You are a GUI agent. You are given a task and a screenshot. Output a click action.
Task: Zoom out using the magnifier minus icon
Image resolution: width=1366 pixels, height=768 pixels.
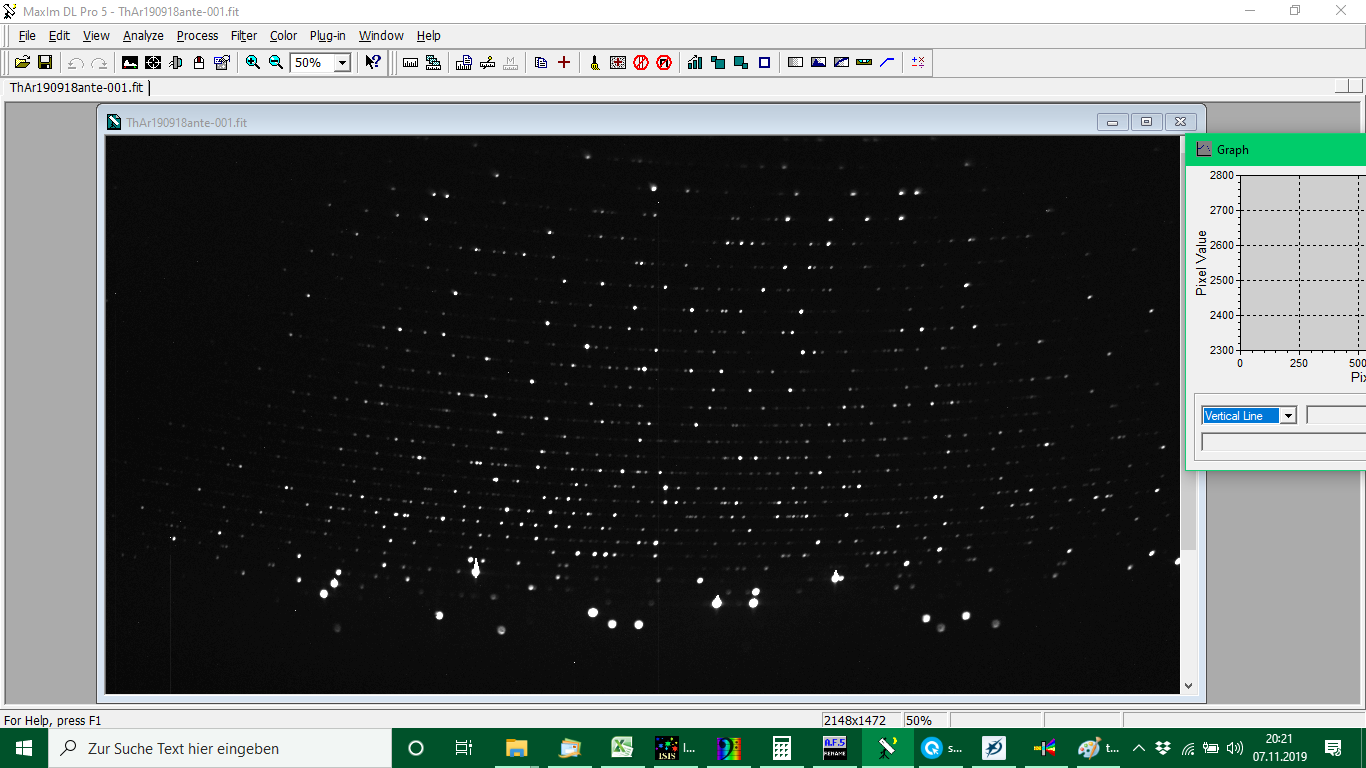[276, 62]
